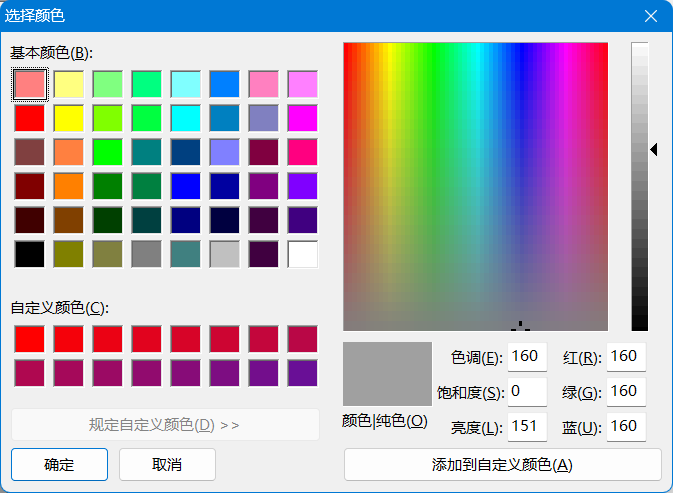Choose the bright magenta basic color swatch
This screenshot has height=493, width=673.
[x=303, y=118]
